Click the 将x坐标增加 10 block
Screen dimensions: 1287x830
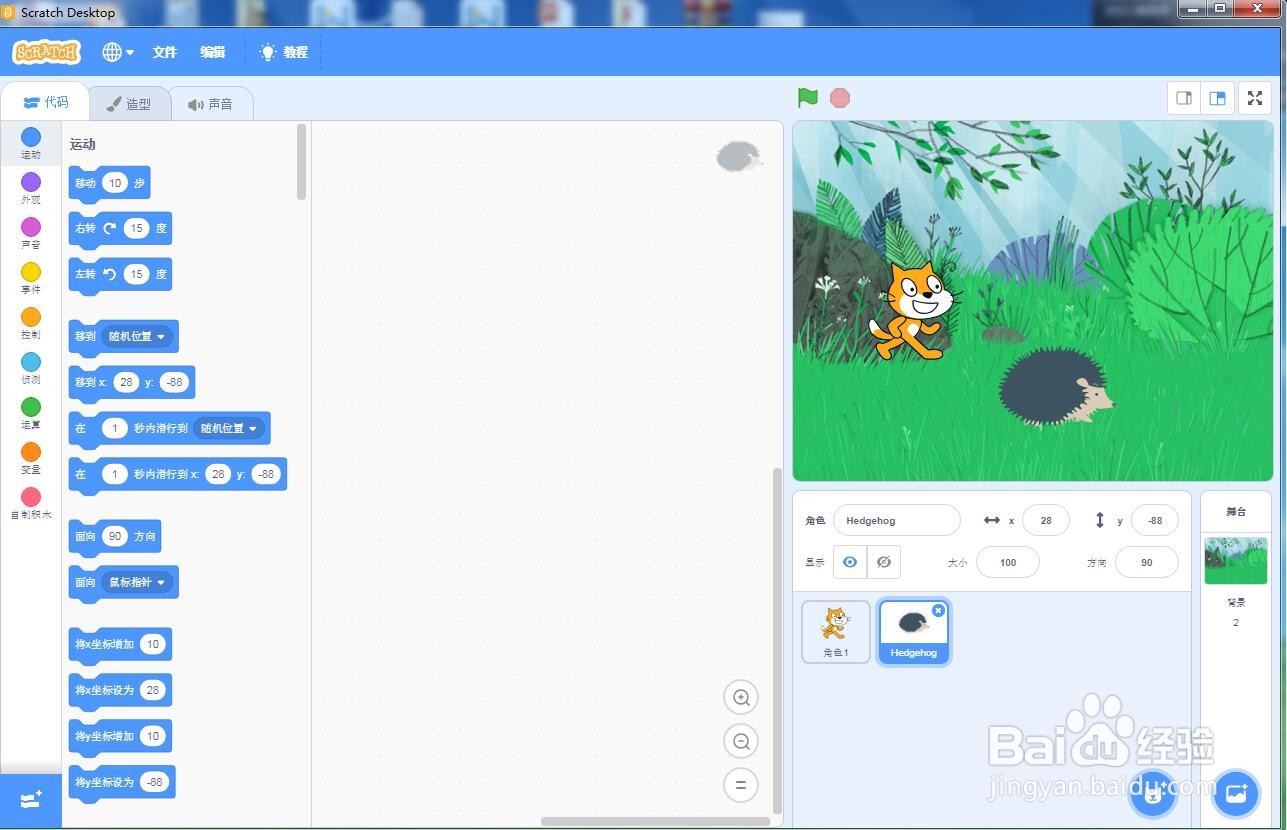(x=120, y=644)
